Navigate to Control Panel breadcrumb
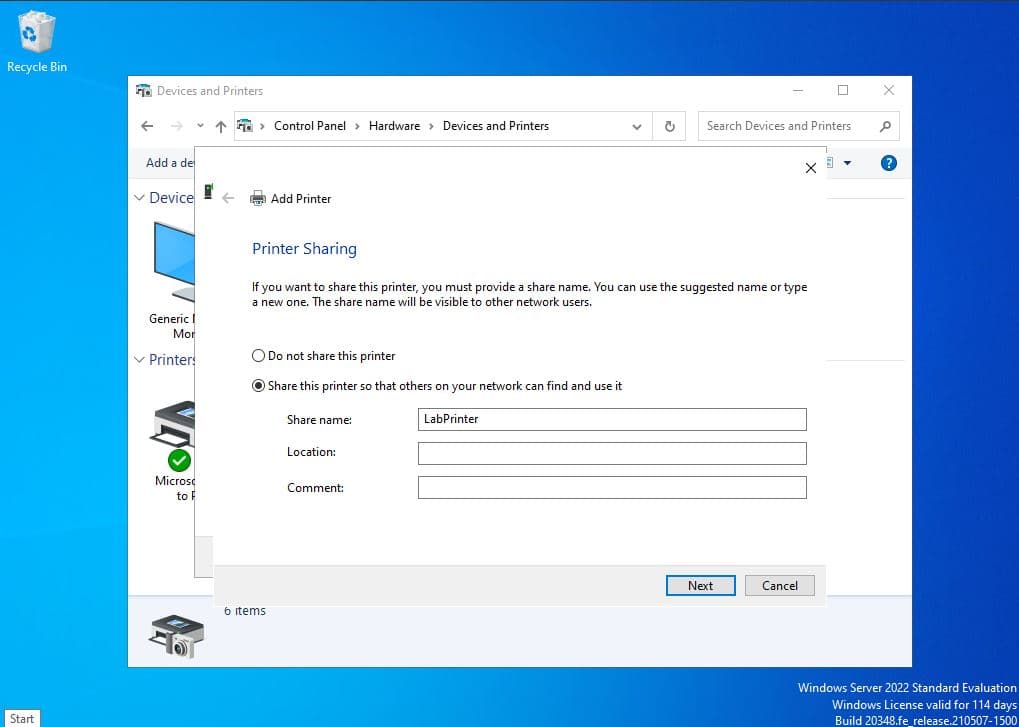Viewport: 1019px width, 727px height. click(309, 126)
